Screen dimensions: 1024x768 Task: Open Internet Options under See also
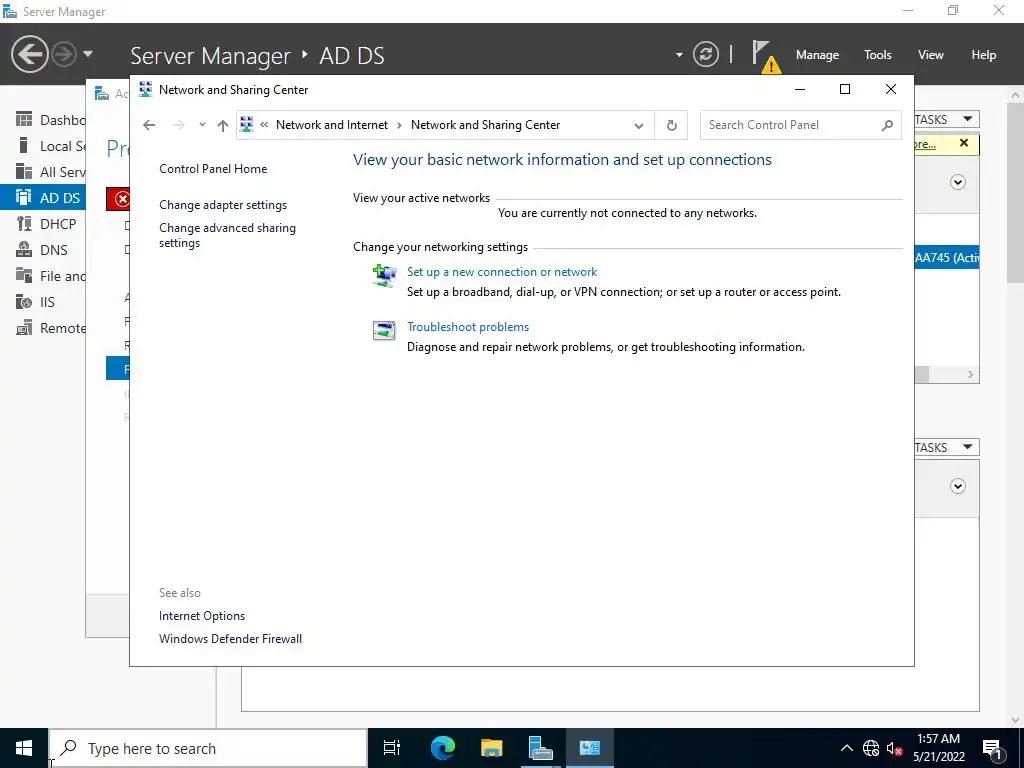[x=202, y=616]
